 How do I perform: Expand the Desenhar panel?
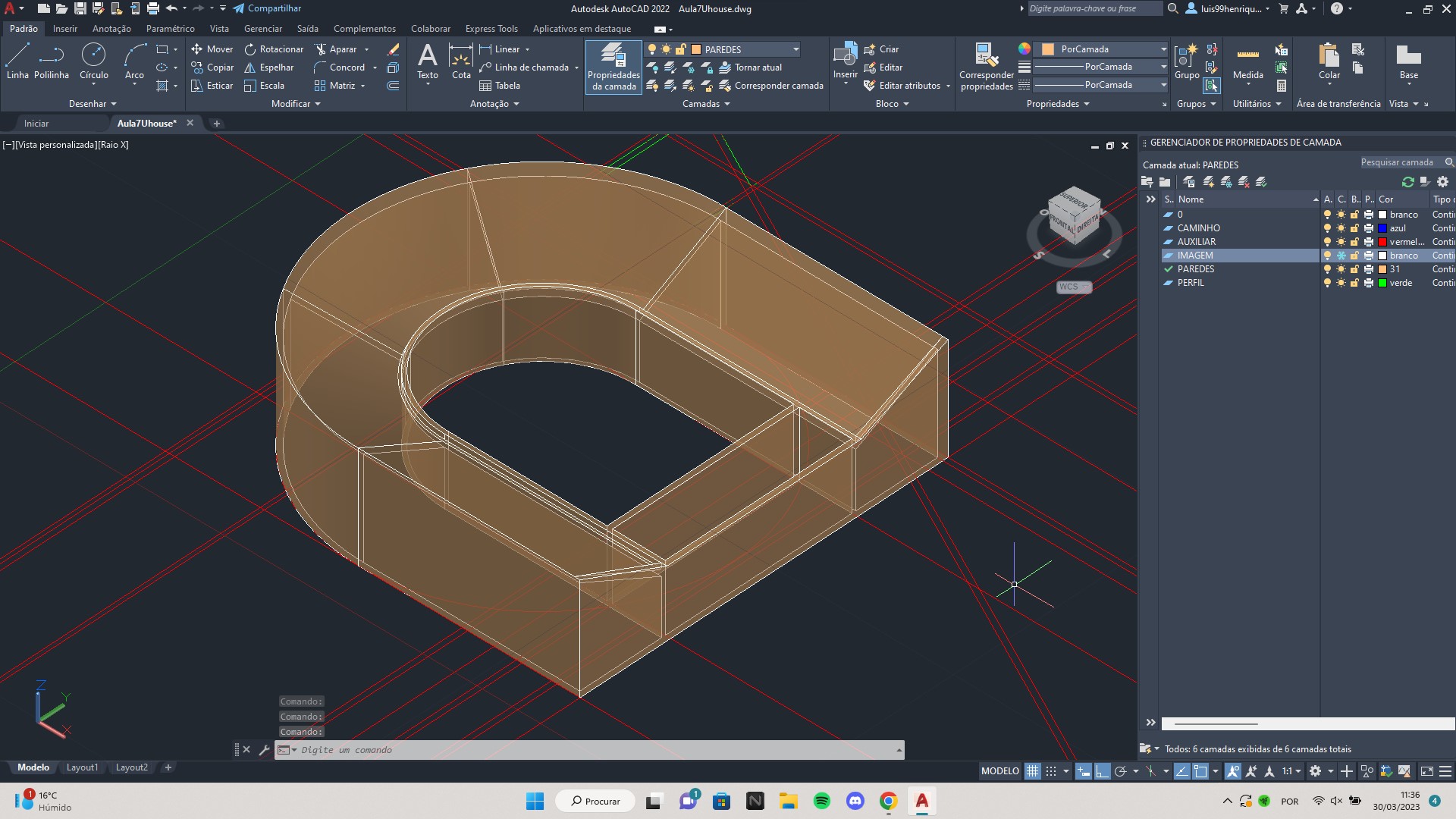[x=93, y=104]
